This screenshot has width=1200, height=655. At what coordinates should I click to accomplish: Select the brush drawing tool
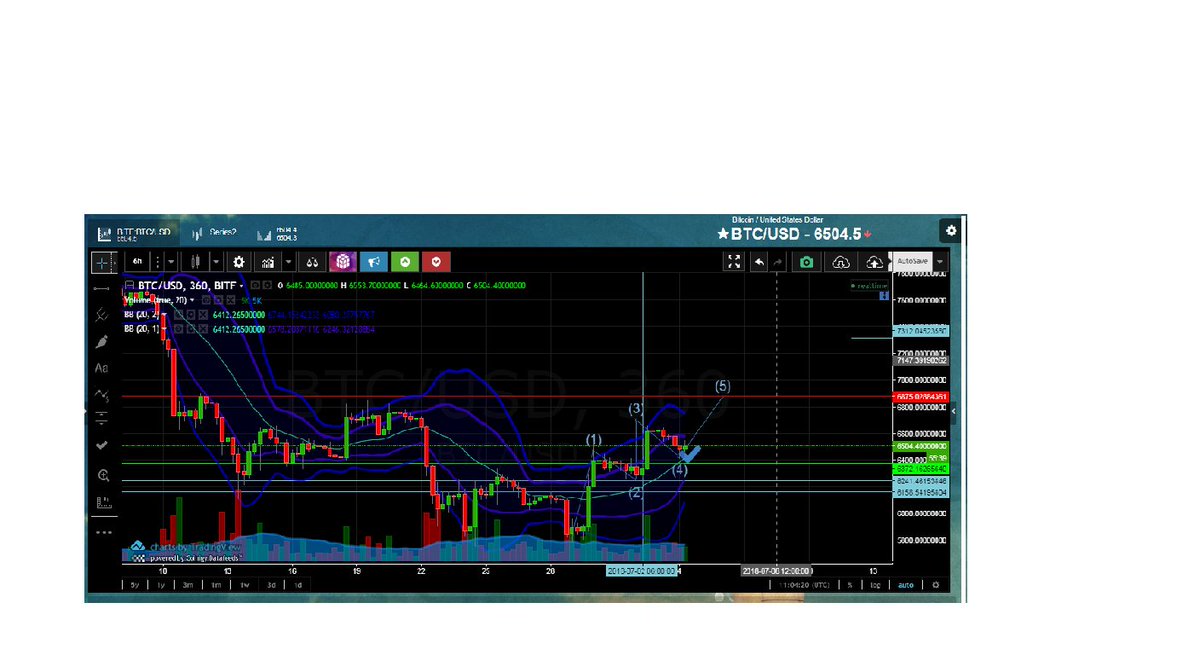click(102, 341)
